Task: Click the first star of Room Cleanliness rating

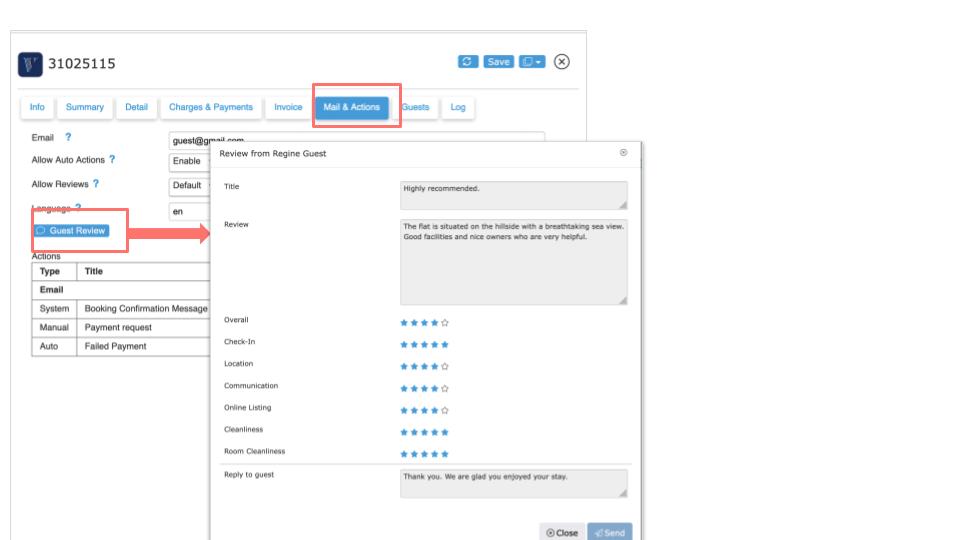Action: [x=404, y=454]
